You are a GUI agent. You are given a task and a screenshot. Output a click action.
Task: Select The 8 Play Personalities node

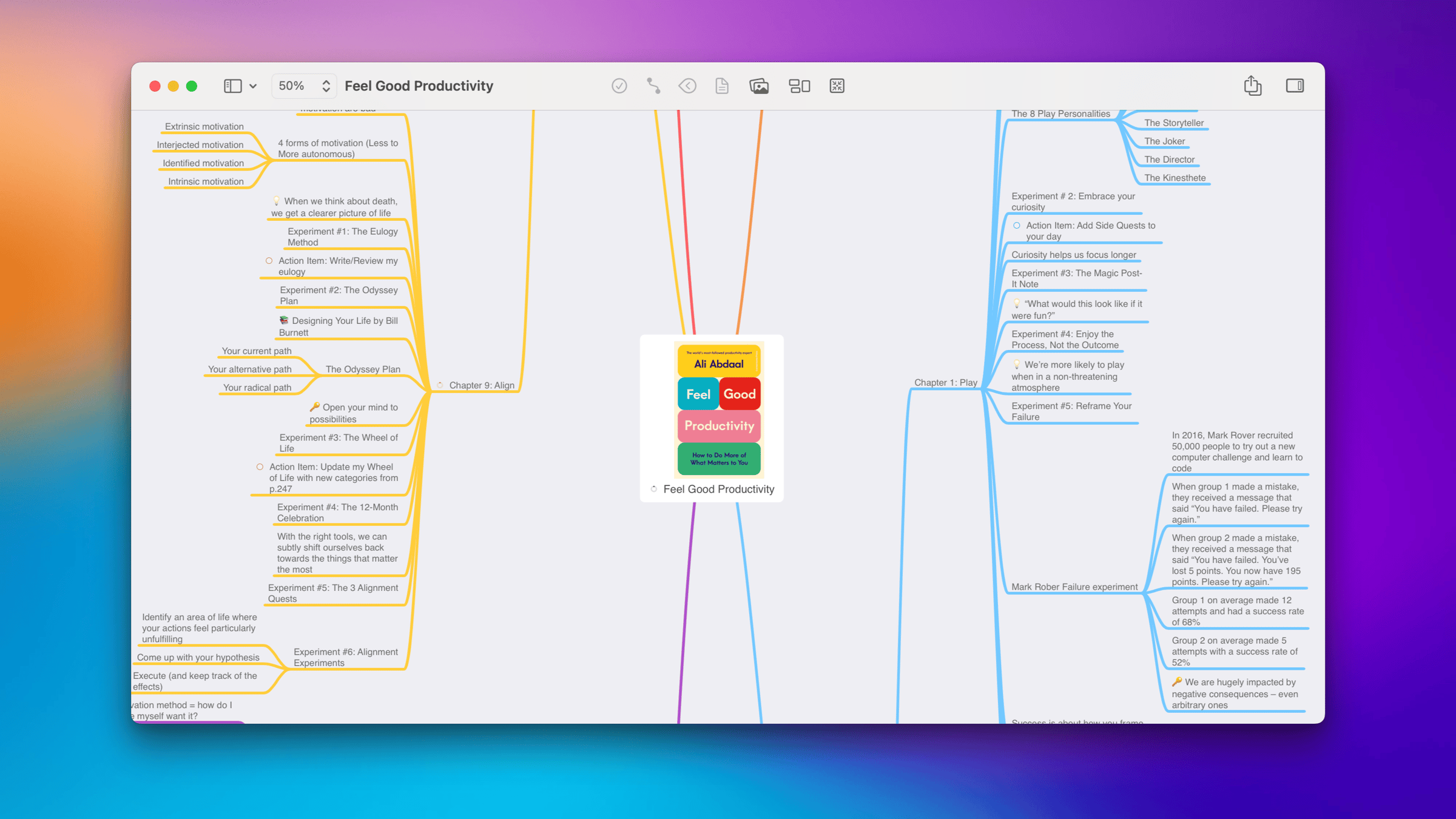1061,114
